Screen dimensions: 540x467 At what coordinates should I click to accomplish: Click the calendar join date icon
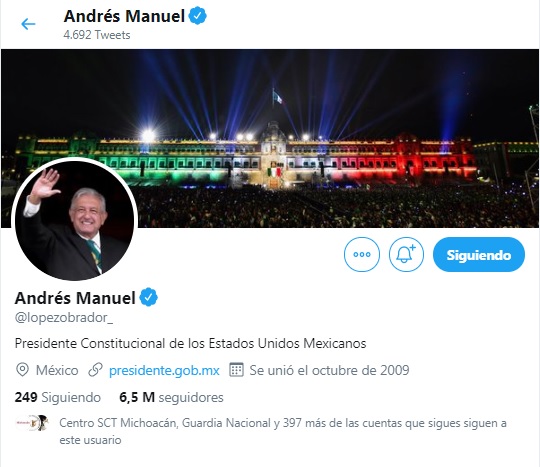coord(236,370)
